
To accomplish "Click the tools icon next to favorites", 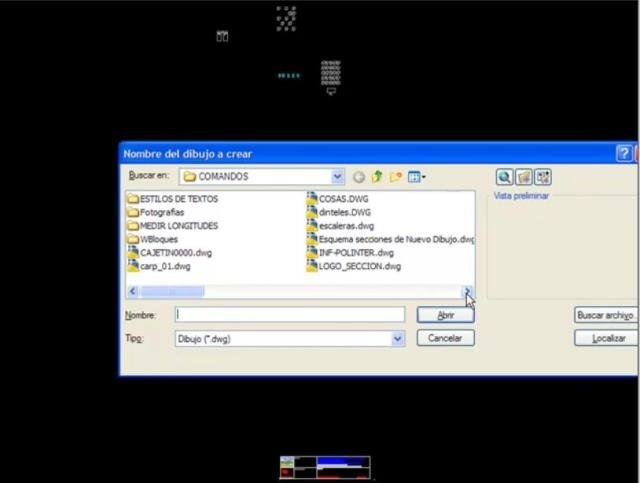I will (543, 177).
